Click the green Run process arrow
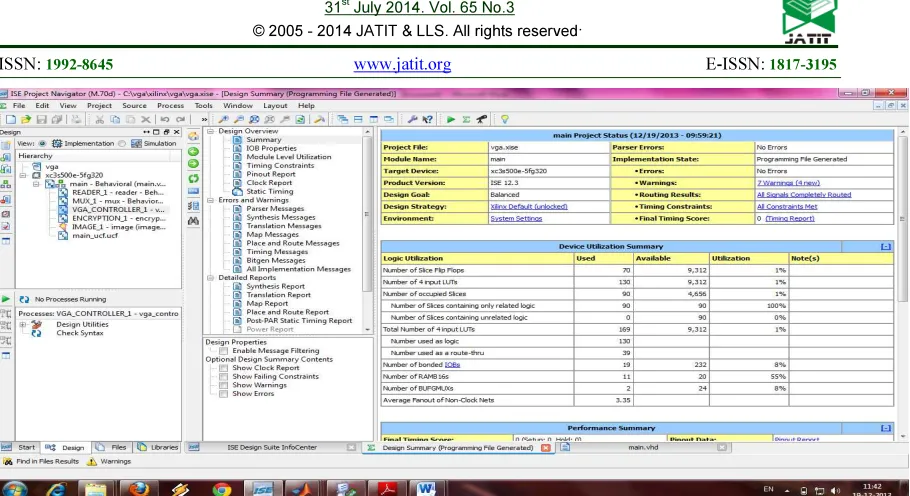The width and height of the screenshot is (910, 496). pyautogui.click(x=451, y=120)
